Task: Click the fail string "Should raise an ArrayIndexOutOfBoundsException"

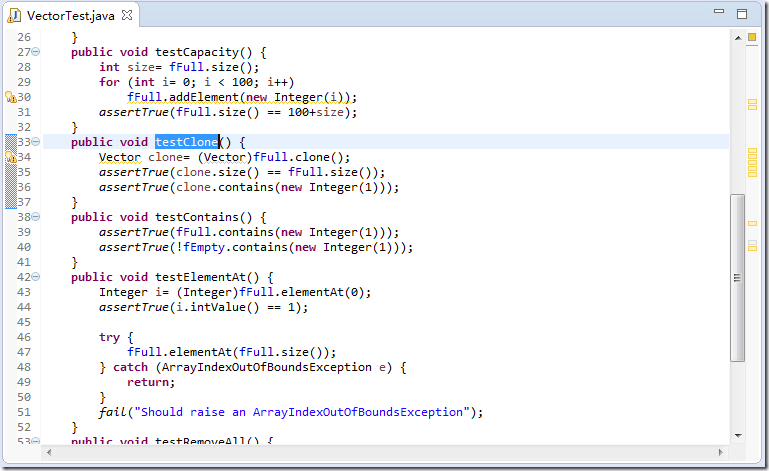Action: pos(302,412)
